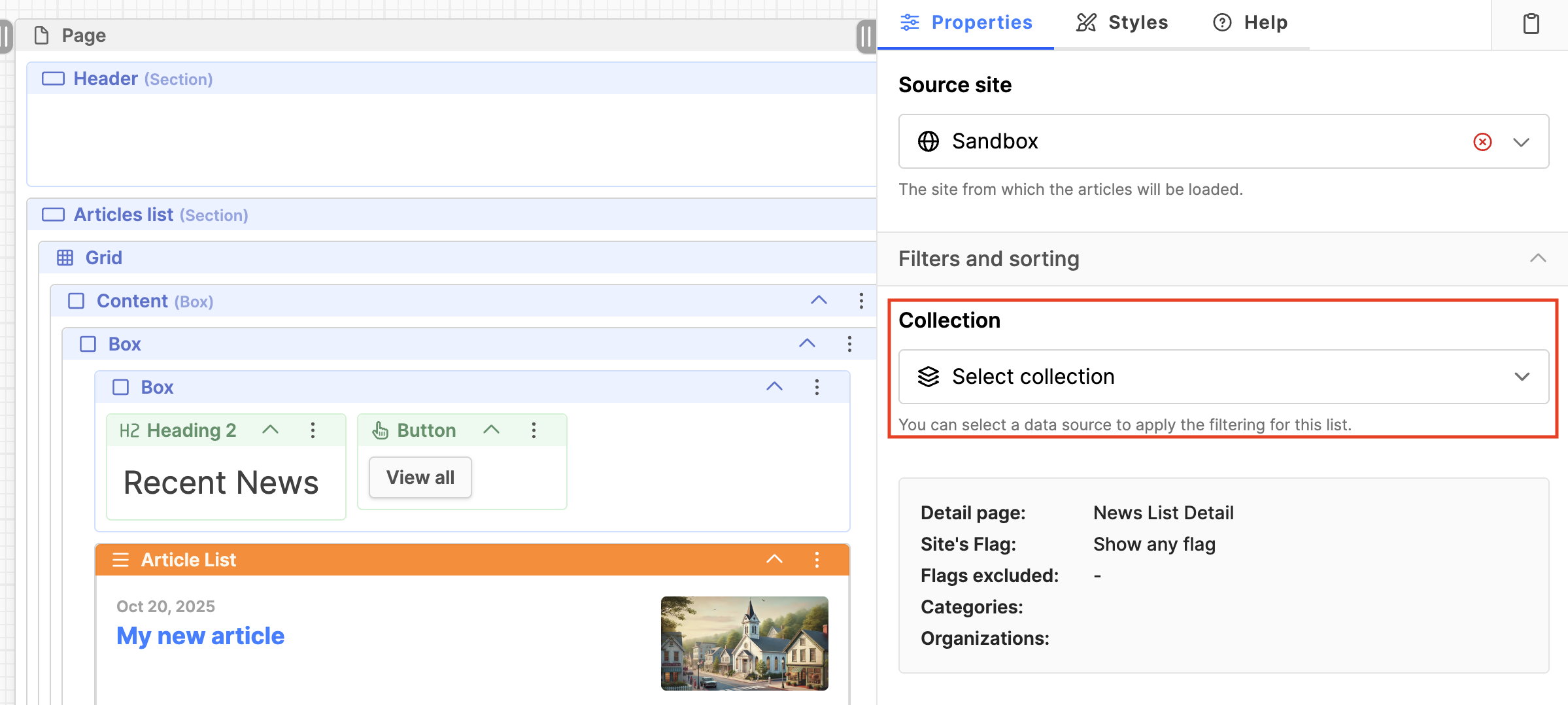Open the Source site dropdown arrow

(1522, 142)
